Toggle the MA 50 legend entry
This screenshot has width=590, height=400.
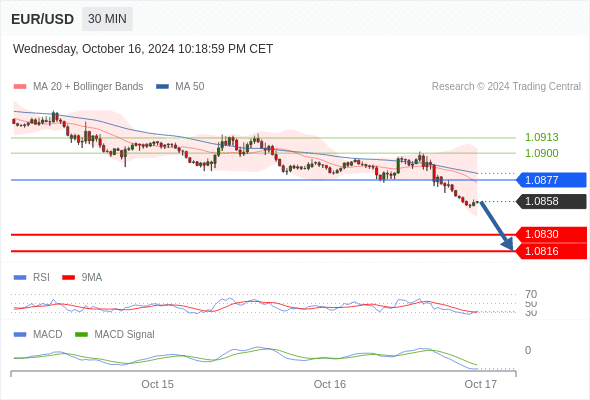[x=180, y=87]
